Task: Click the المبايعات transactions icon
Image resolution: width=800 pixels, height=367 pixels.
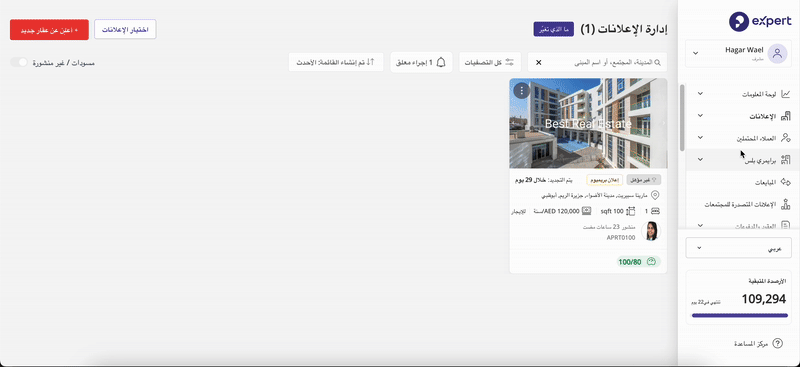Action: 786,182
